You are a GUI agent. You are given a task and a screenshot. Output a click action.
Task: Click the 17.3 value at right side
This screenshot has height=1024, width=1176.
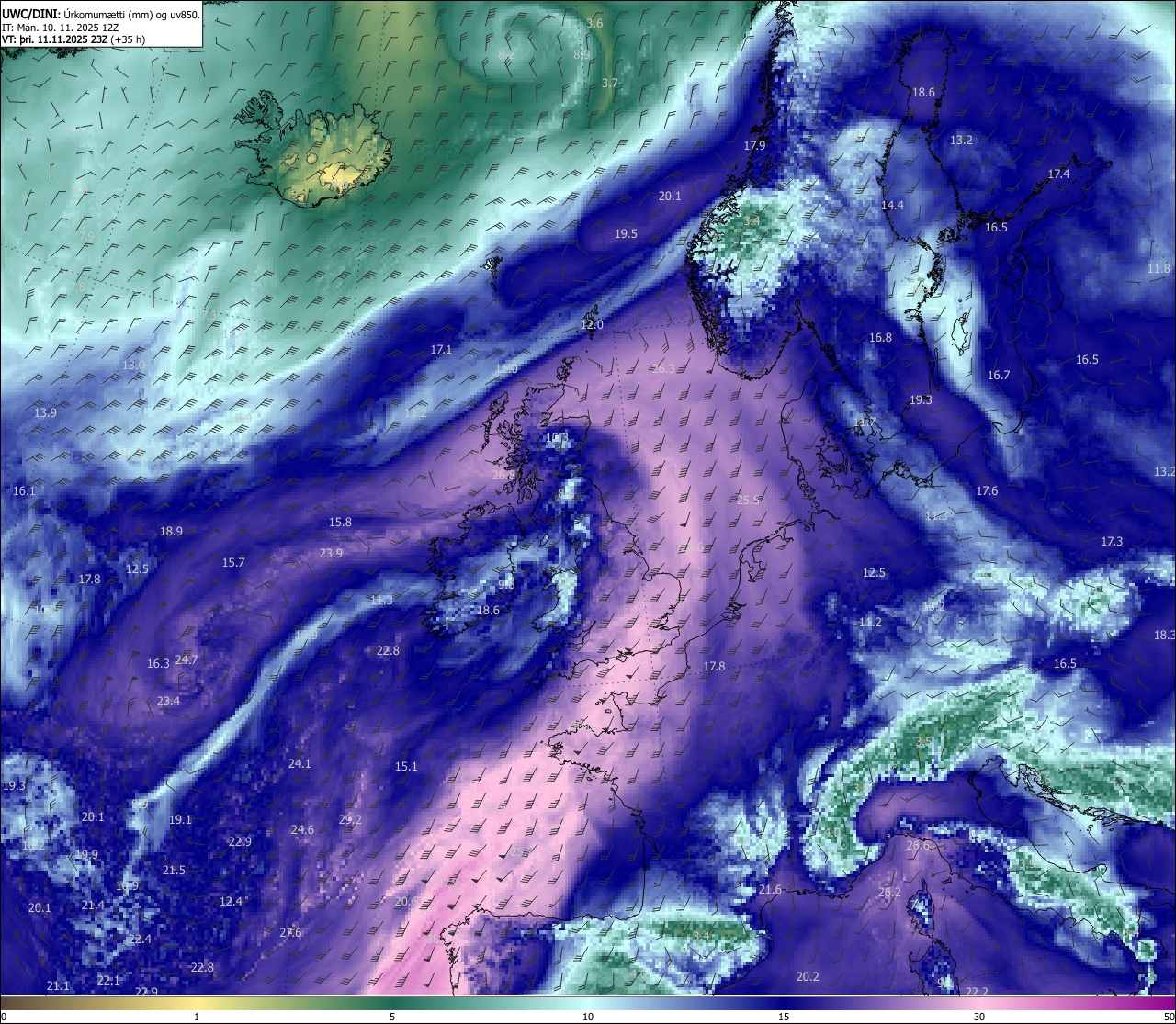click(x=1112, y=541)
